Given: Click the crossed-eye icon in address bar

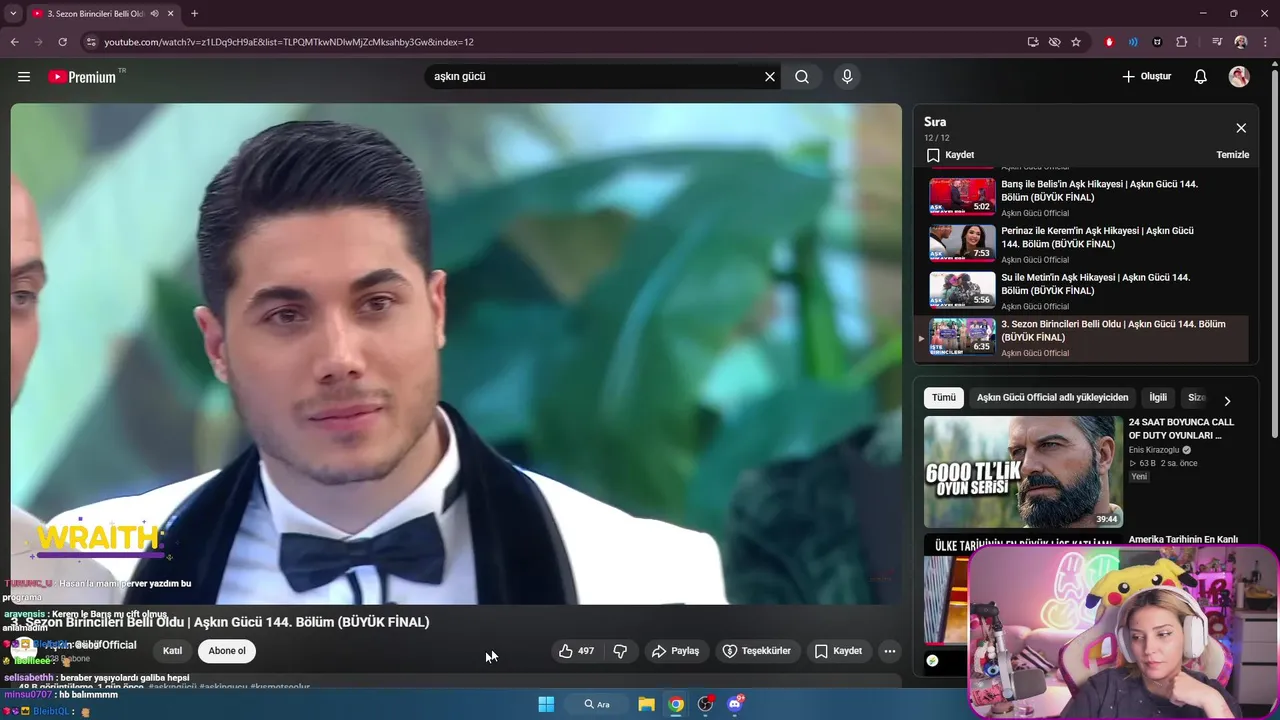Looking at the screenshot, I should [1054, 42].
